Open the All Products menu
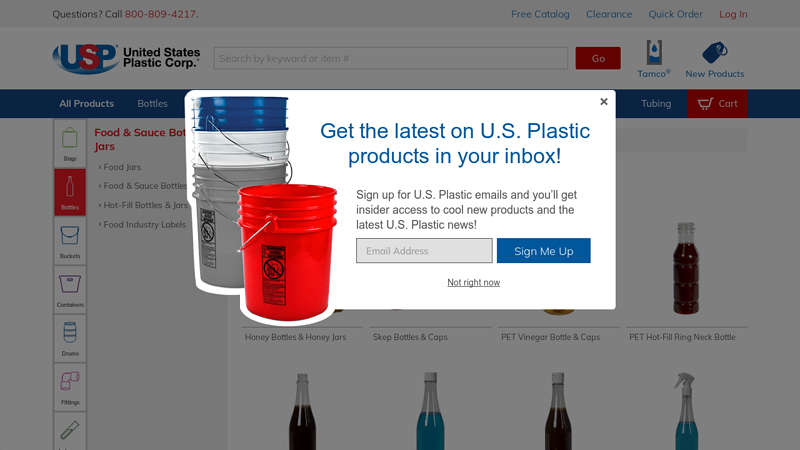The width and height of the screenshot is (800, 450). (87, 104)
